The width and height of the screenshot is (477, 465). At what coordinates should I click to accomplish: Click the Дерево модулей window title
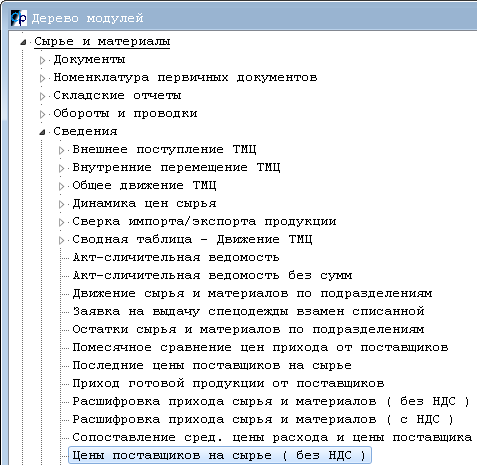[x=87, y=18]
